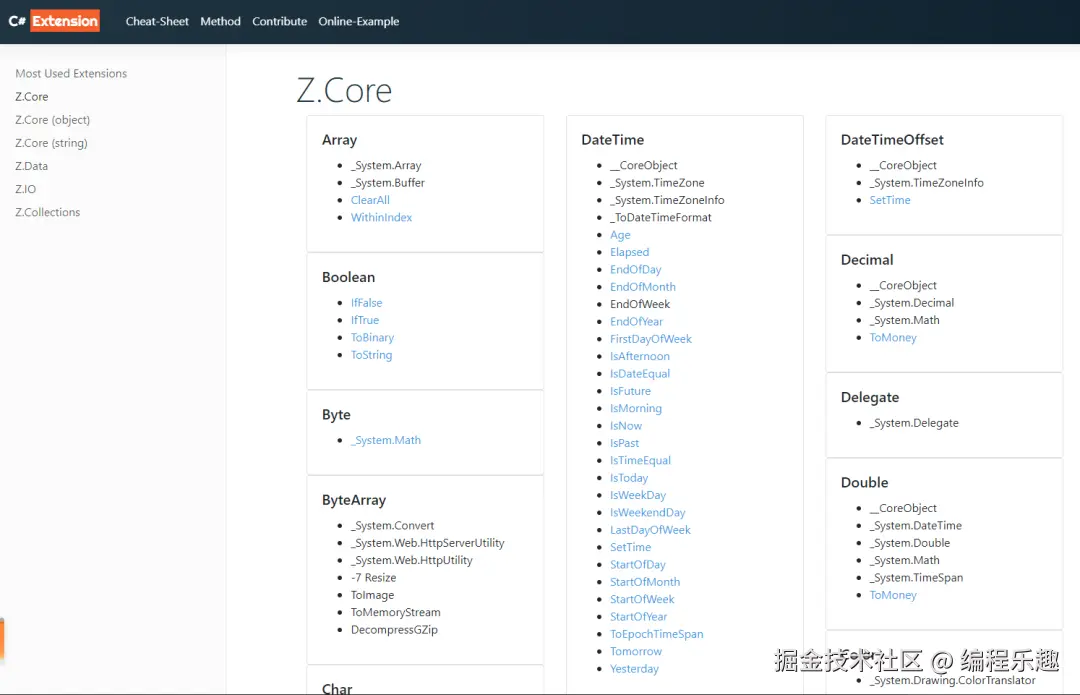Open the IsPast link

click(624, 443)
